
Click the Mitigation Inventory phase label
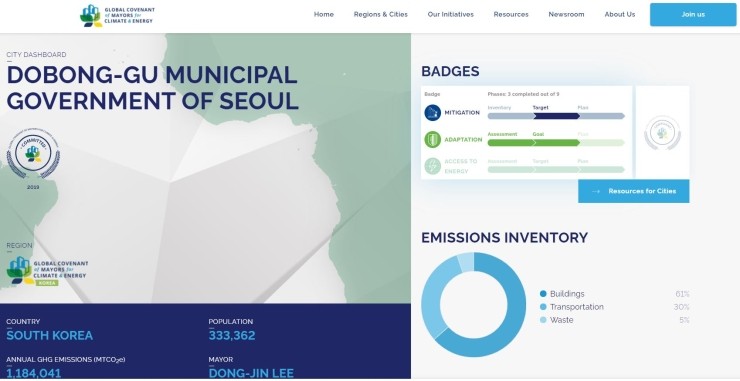(499, 108)
